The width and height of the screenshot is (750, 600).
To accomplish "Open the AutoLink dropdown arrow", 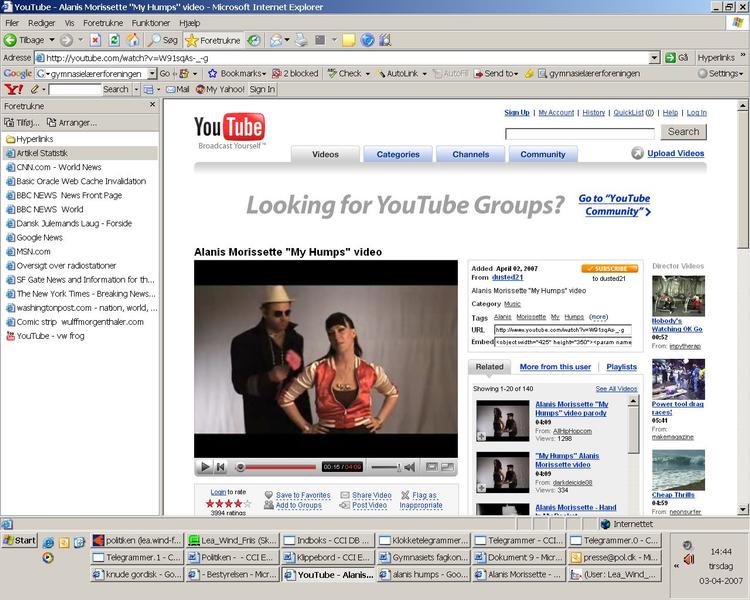I will click(424, 74).
